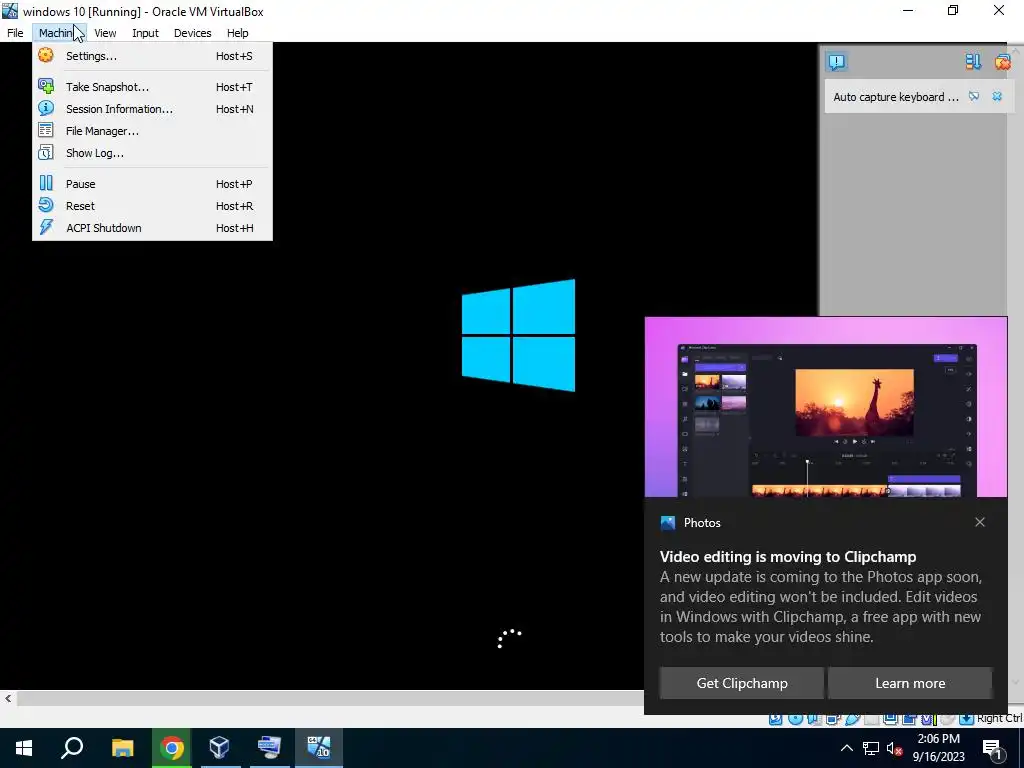Launch File Manager from Machine menu

coord(152,131)
